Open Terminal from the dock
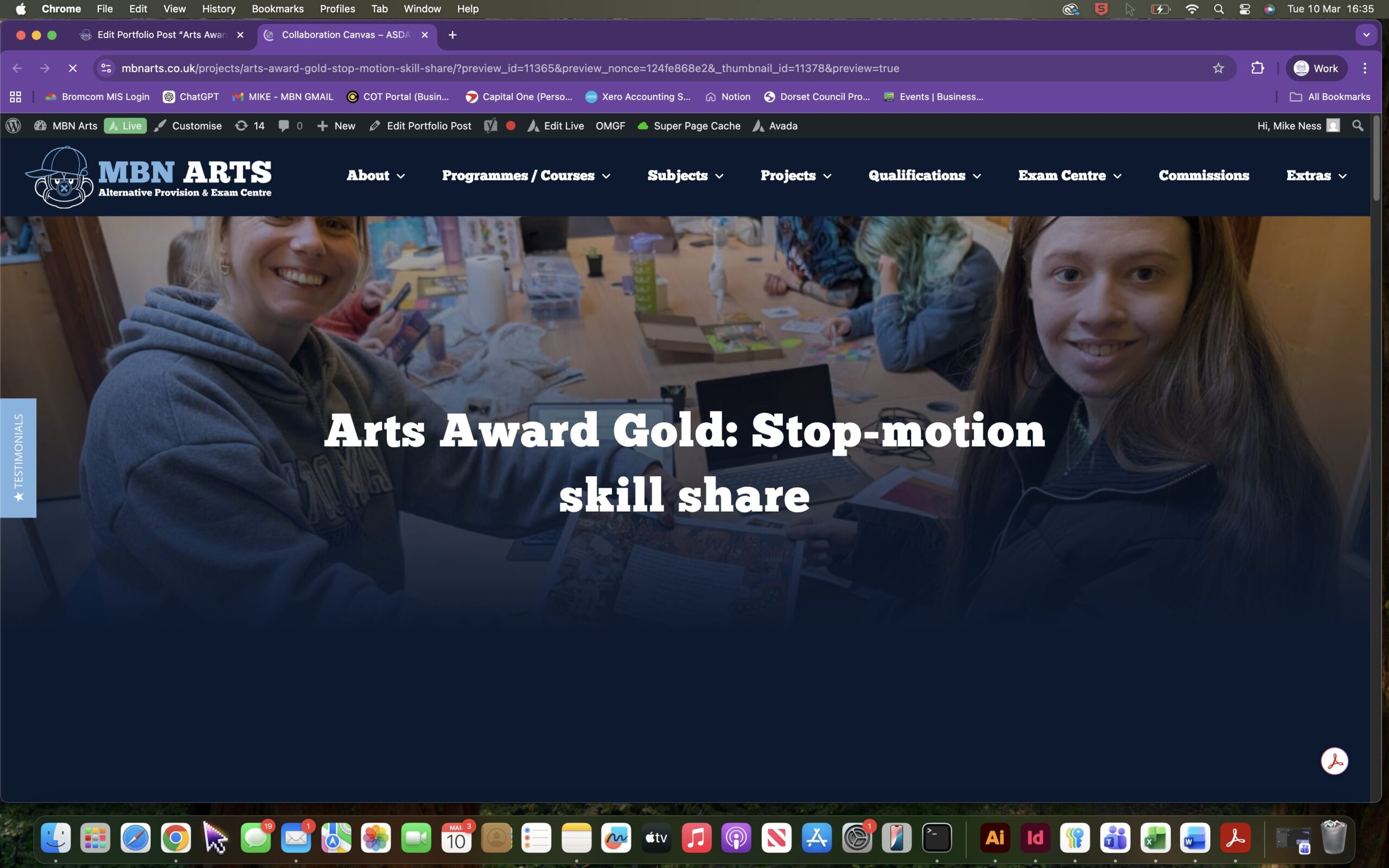 [x=936, y=838]
